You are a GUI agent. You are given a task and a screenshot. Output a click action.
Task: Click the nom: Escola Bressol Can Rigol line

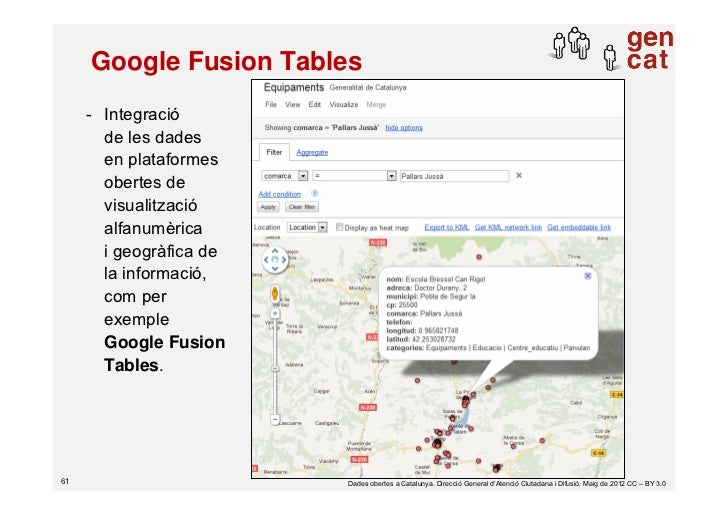pos(436,279)
